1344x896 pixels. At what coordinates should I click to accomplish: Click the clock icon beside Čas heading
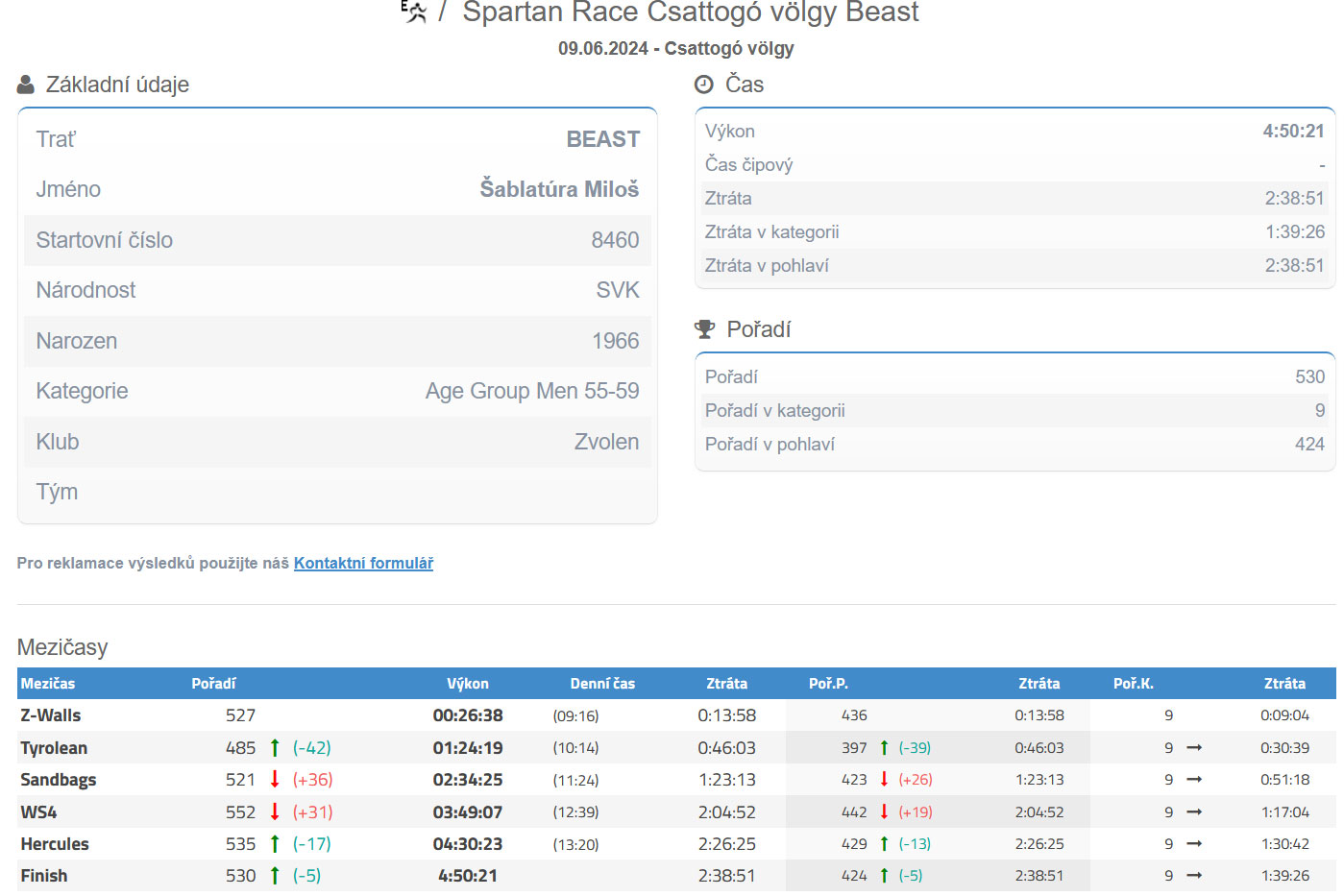[704, 85]
